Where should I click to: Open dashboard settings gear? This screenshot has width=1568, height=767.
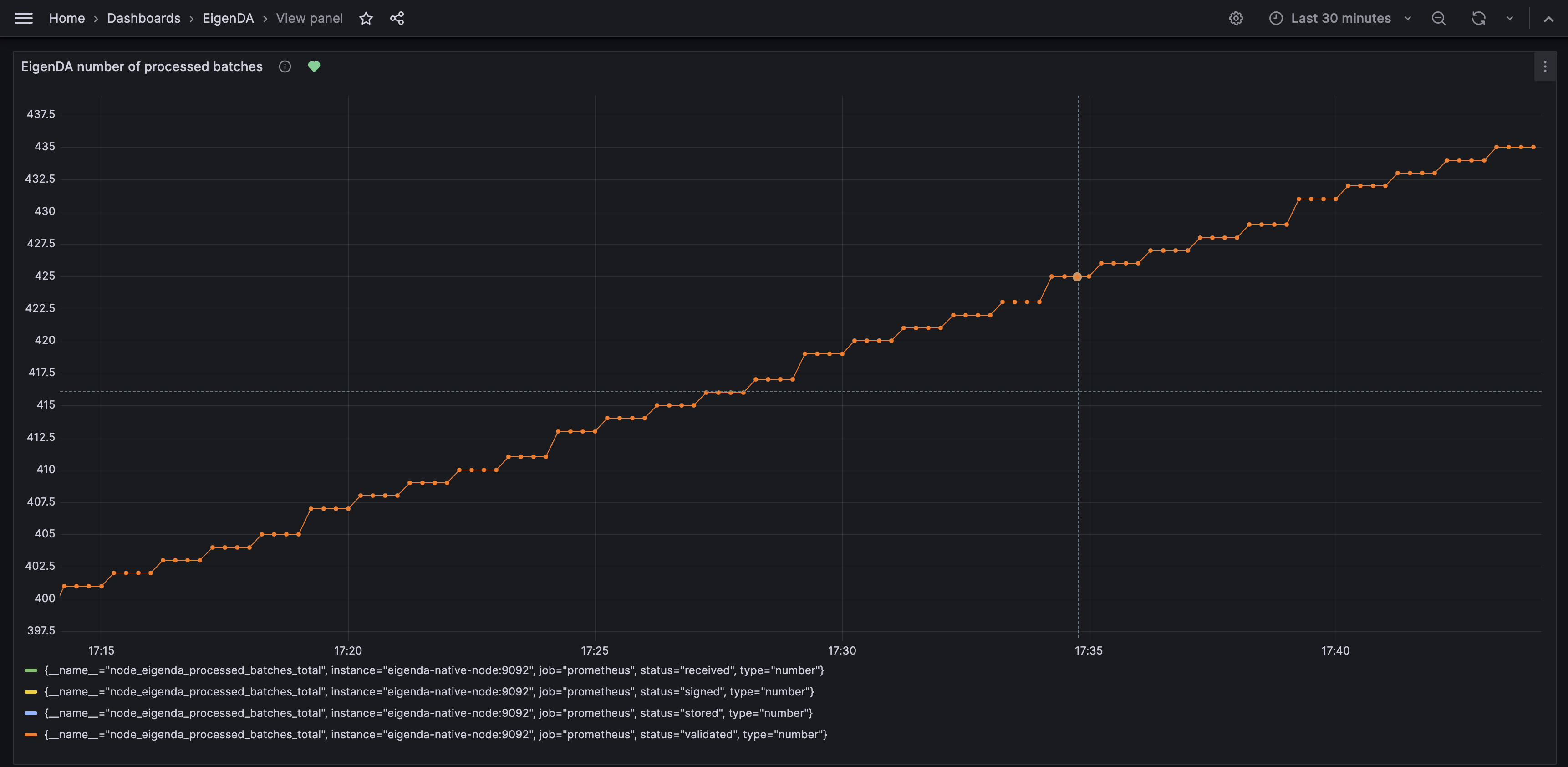[x=1236, y=18]
